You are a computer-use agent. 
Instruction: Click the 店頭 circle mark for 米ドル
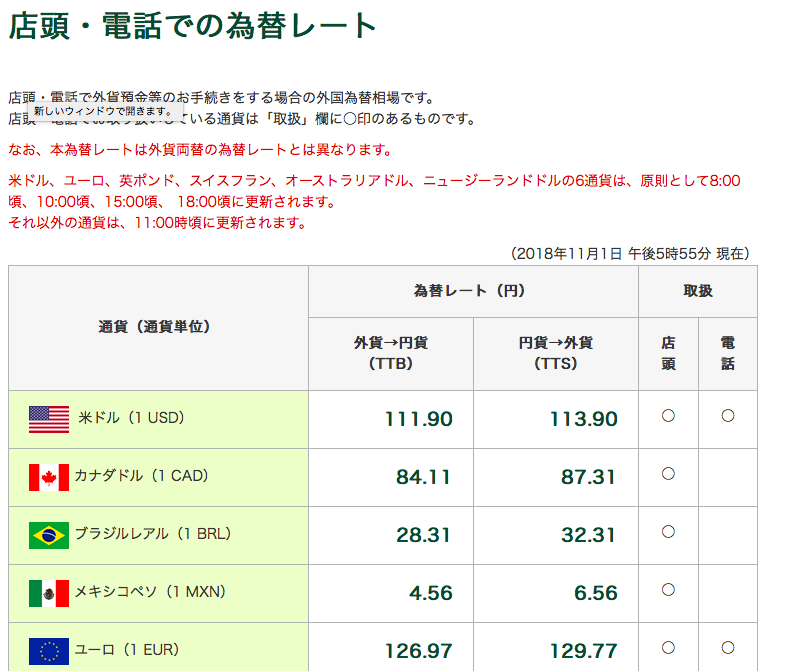coord(668,416)
